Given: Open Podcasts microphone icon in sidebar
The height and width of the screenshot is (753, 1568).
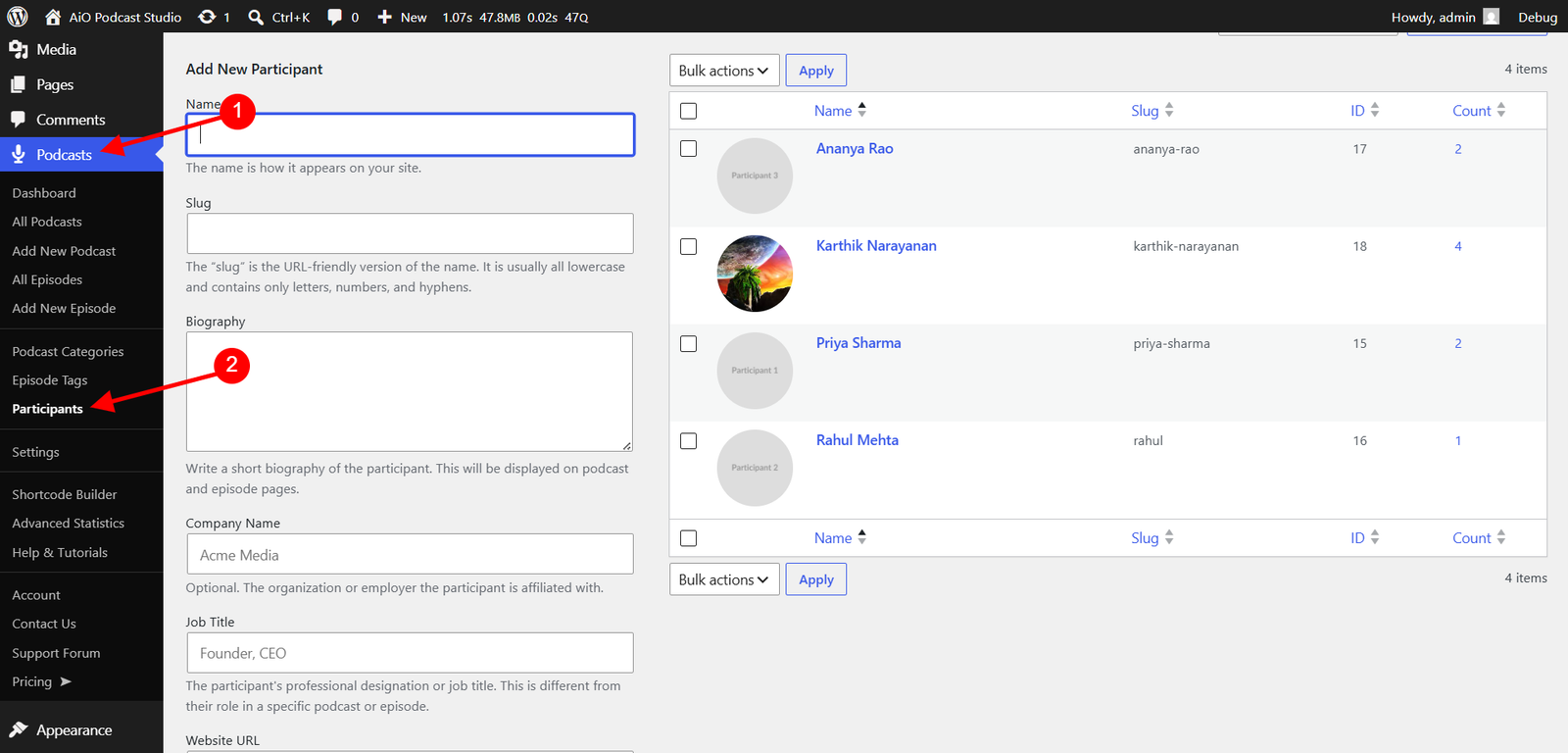Looking at the screenshot, I should [19, 154].
